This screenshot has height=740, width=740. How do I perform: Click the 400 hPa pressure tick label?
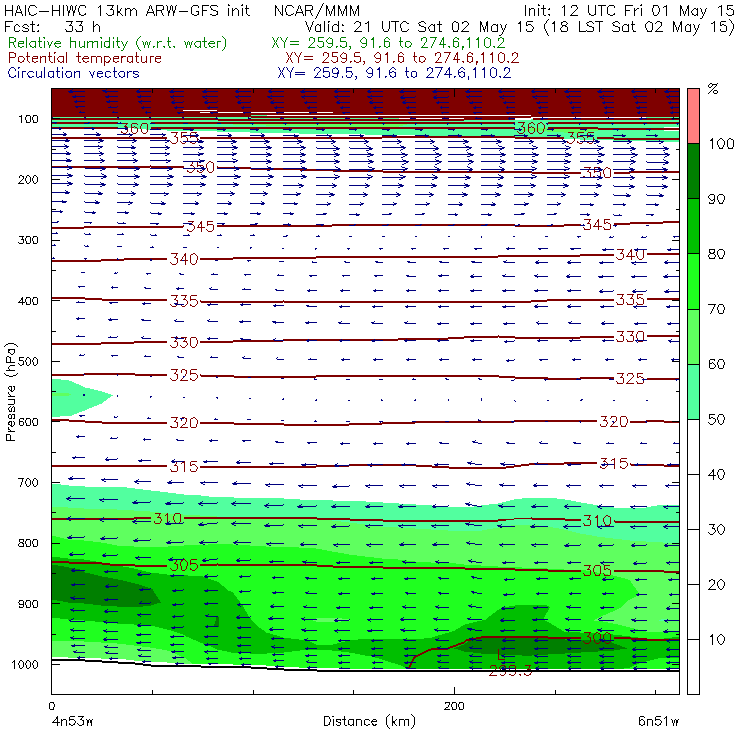point(28,301)
